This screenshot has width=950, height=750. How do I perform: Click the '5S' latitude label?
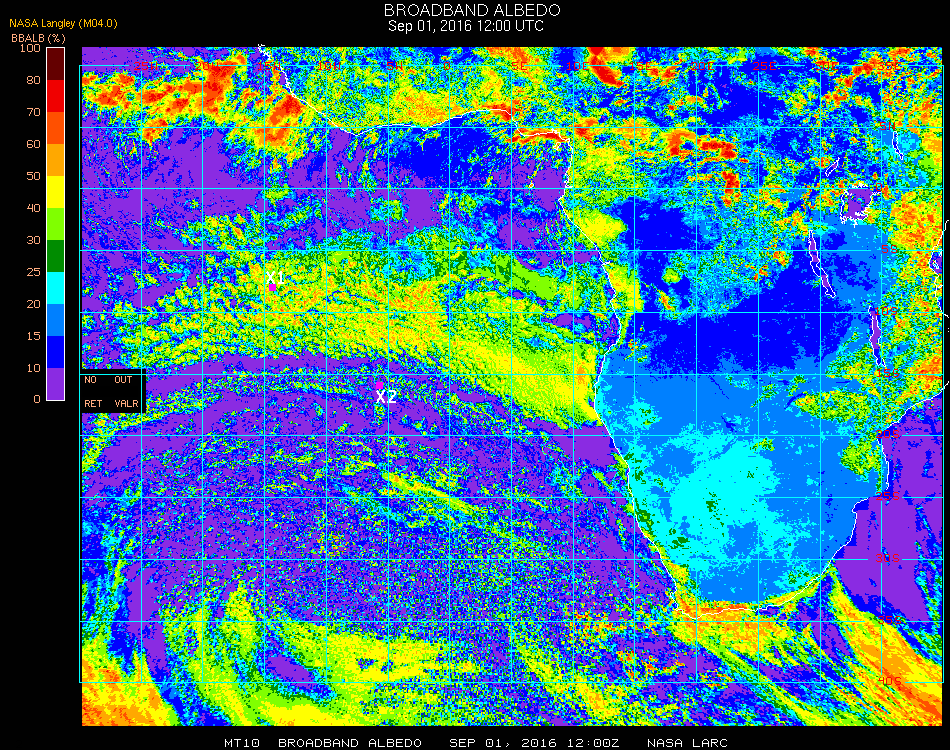point(889,249)
